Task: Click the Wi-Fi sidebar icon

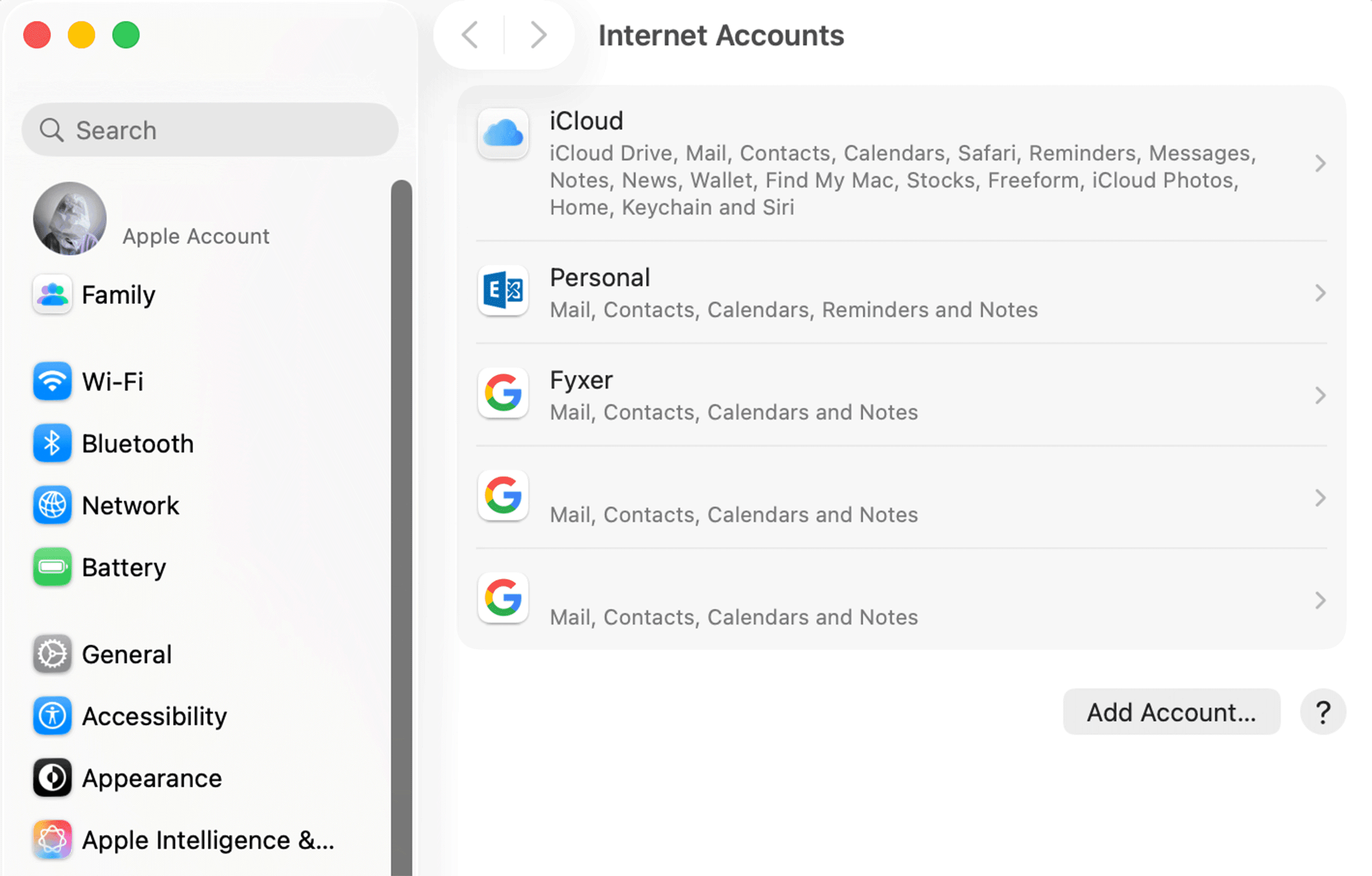Action: [53, 381]
